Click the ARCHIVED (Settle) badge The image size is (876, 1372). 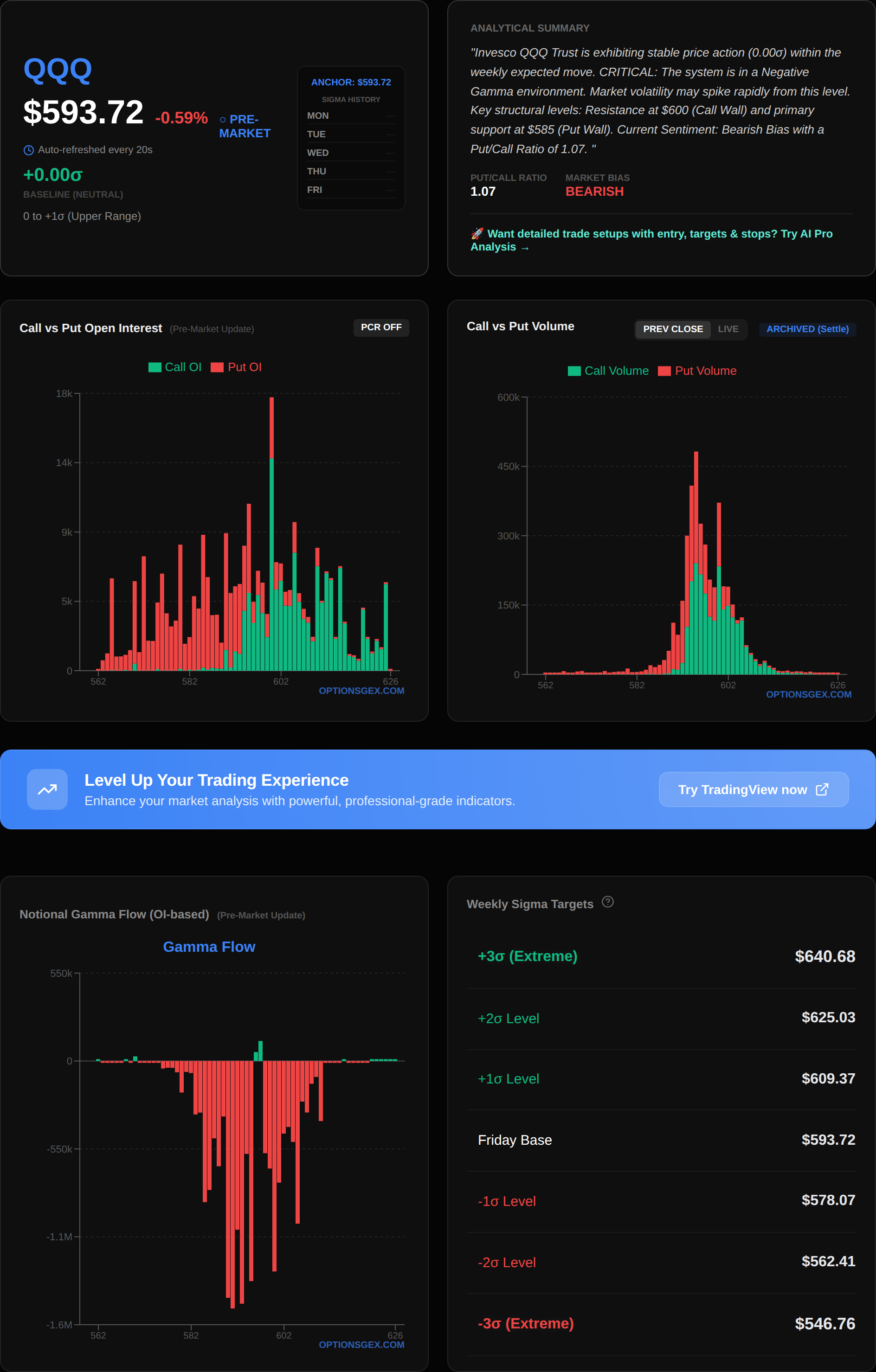807,329
